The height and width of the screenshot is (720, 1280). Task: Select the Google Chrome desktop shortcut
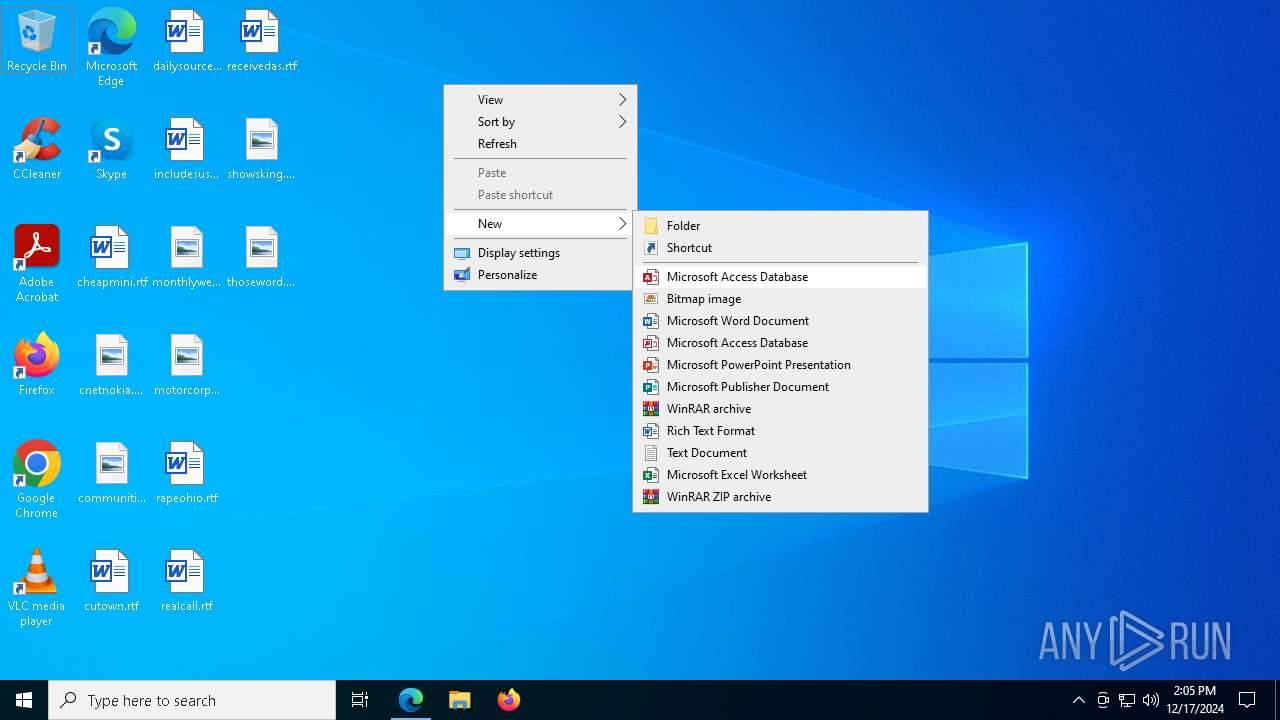coord(37,479)
